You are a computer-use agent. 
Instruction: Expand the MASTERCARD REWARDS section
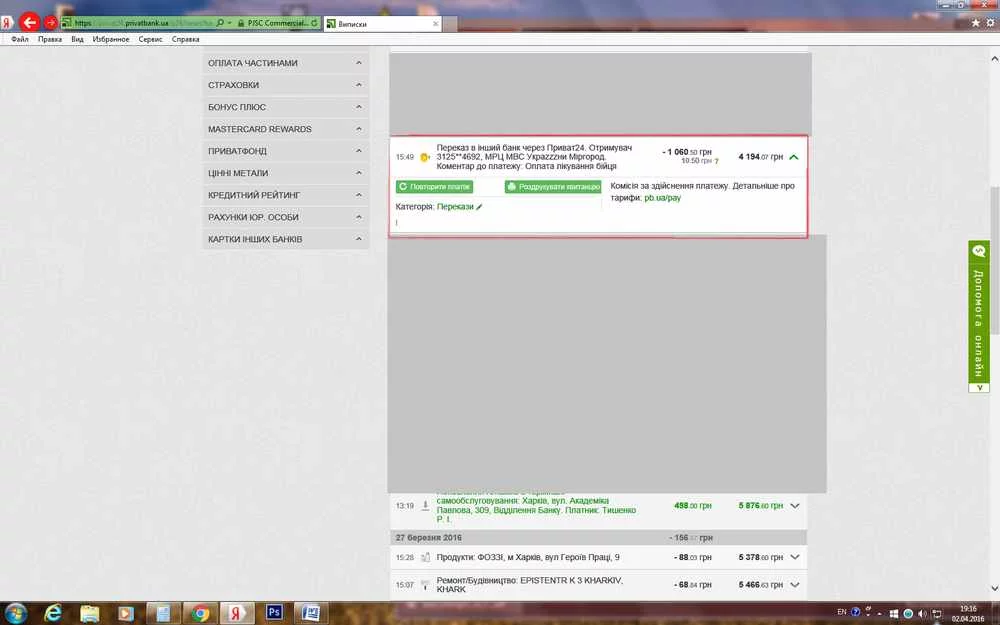pyautogui.click(x=286, y=129)
